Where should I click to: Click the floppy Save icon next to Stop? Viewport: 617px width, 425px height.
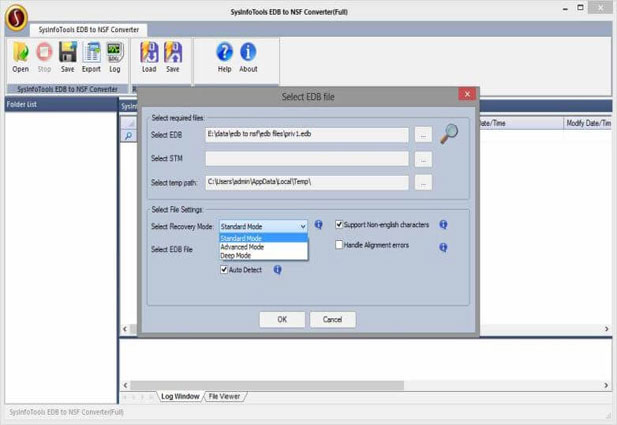point(68,52)
